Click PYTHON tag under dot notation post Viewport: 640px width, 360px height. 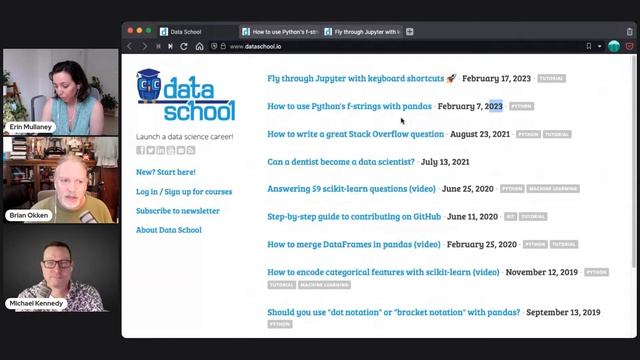[280, 324]
